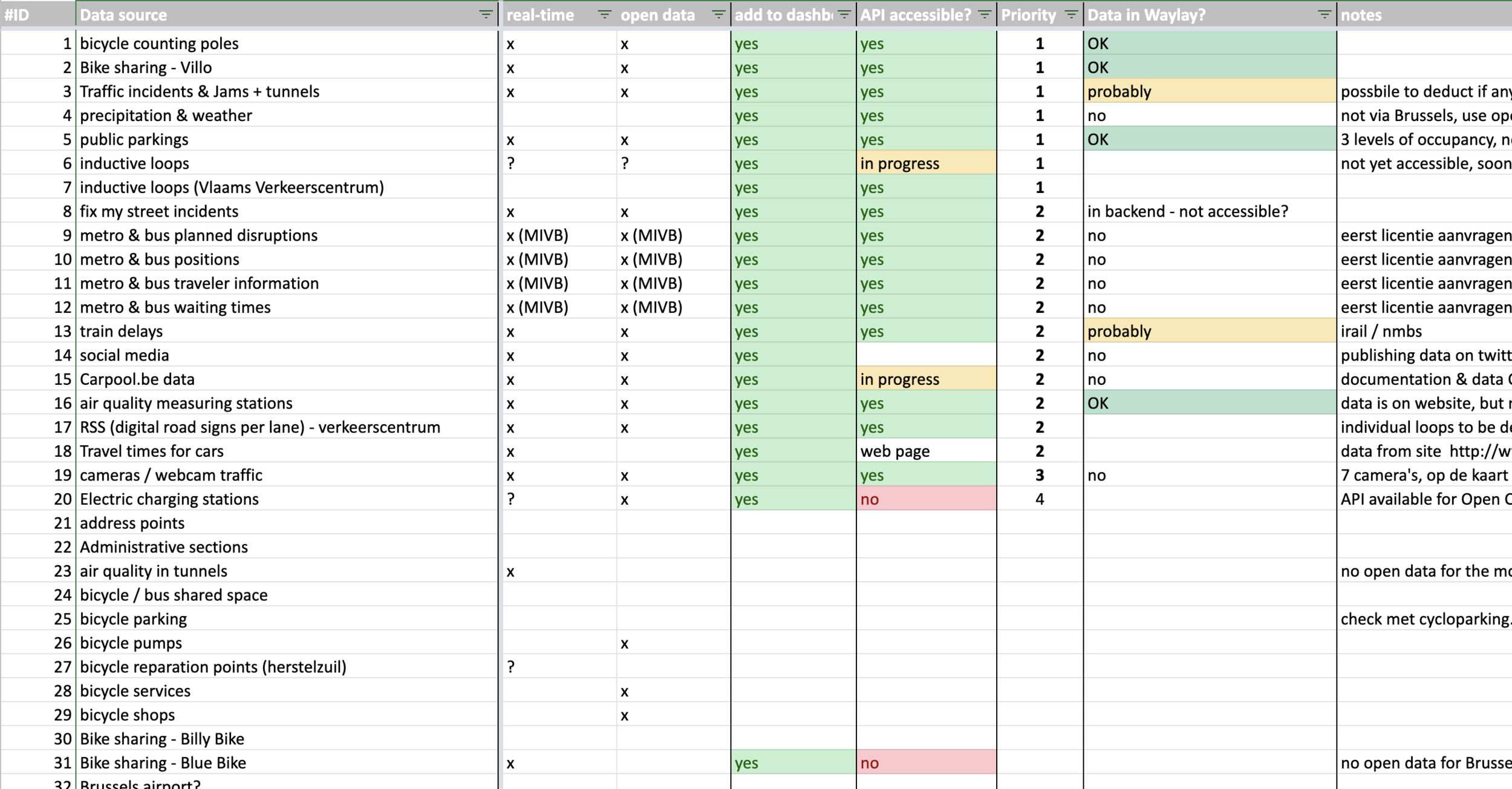Click real-time 'x' for Bike sharing - Villo
This screenshot has height=789, width=1512.
click(x=511, y=68)
